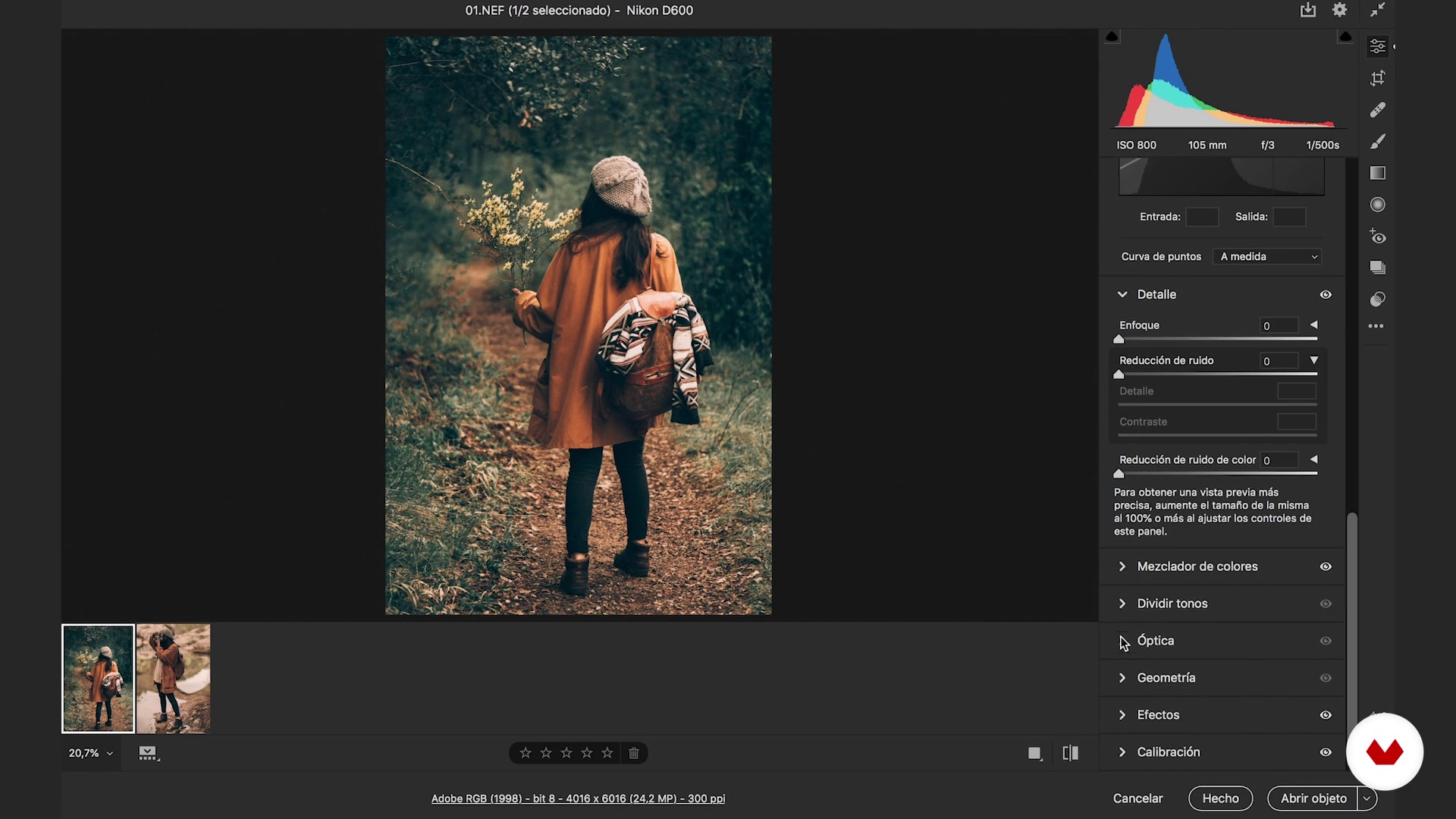Viewport: 1456px width, 819px height.
Task: Click the trash mark-for-deletion icon
Action: [x=634, y=753]
